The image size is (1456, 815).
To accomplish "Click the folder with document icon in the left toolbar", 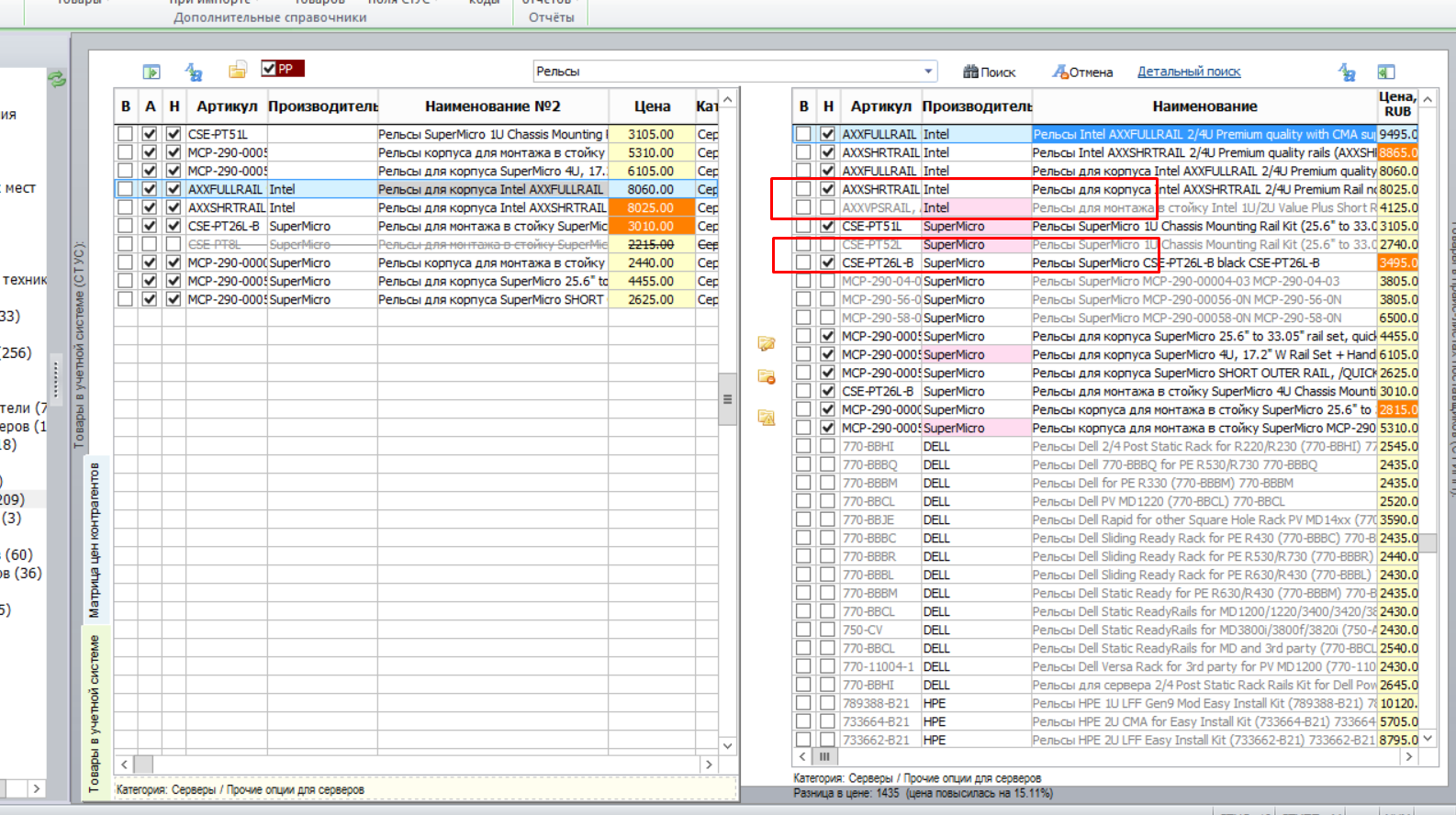I will (238, 71).
